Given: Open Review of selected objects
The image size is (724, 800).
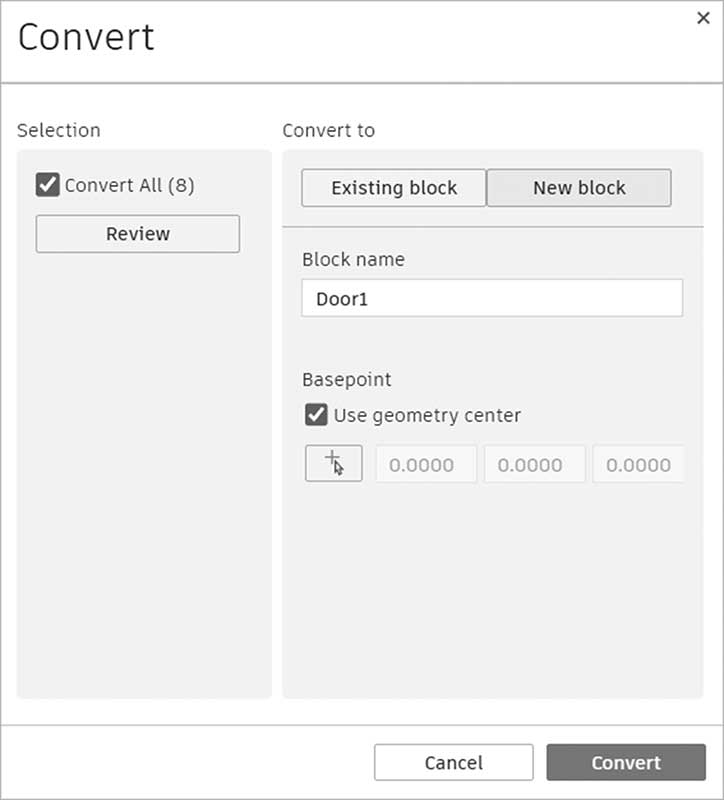Looking at the screenshot, I should pos(138,234).
